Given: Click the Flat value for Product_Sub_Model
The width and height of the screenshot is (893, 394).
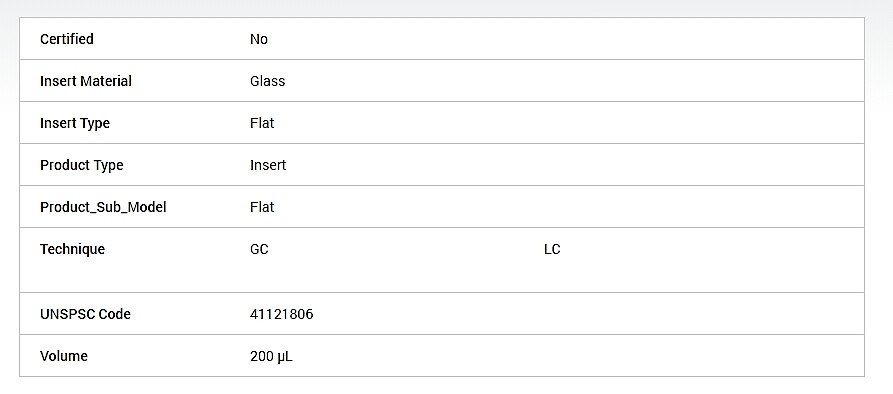Looking at the screenshot, I should pyautogui.click(x=262, y=207).
